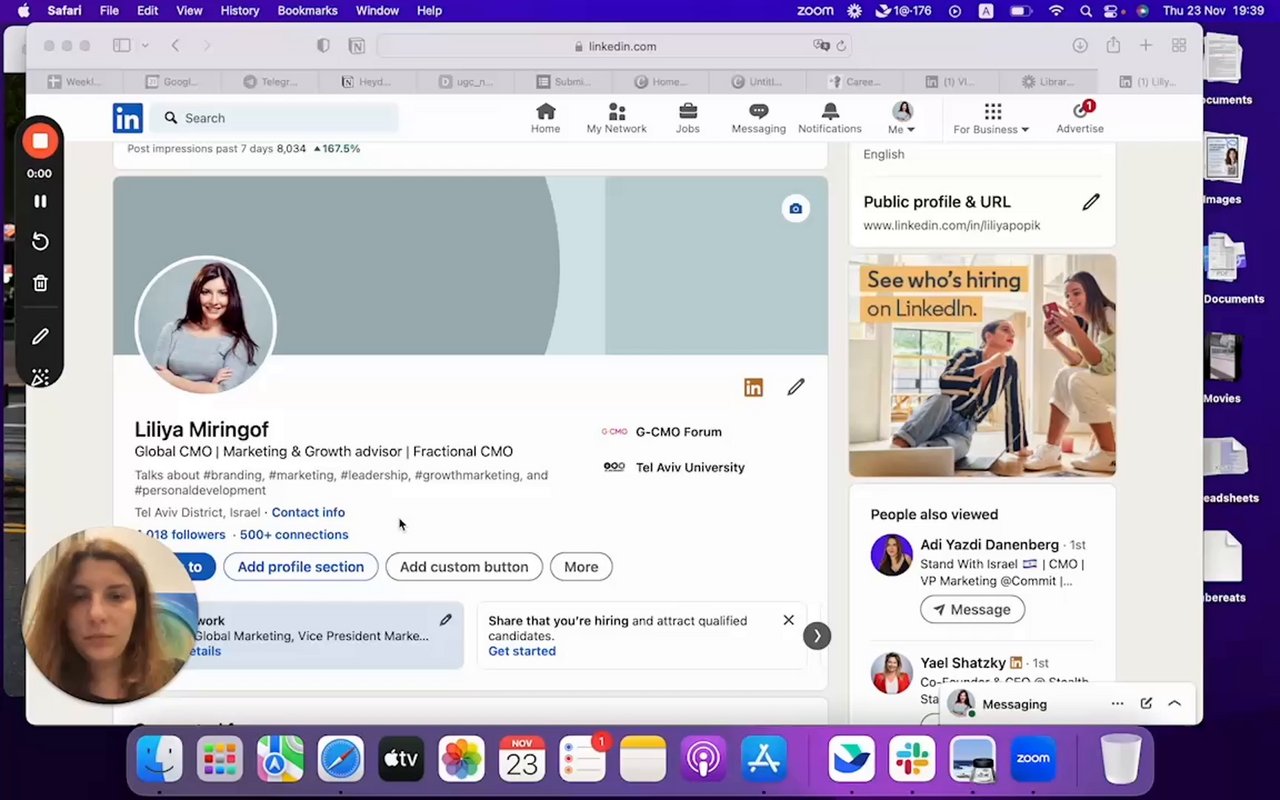The image size is (1280, 800).
Task: Open the File menu
Action: coord(109,11)
